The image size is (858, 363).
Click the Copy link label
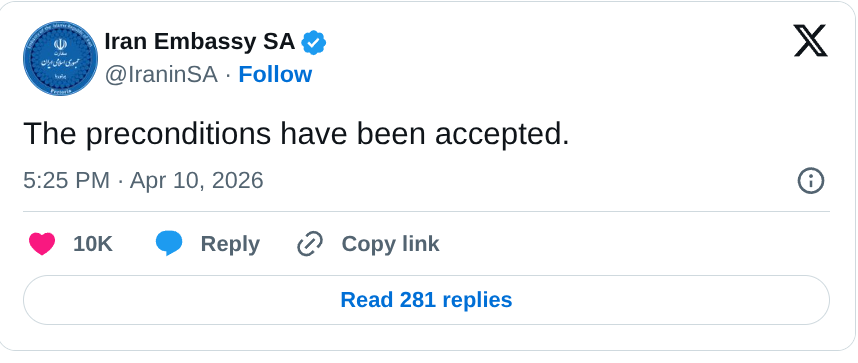(x=390, y=244)
